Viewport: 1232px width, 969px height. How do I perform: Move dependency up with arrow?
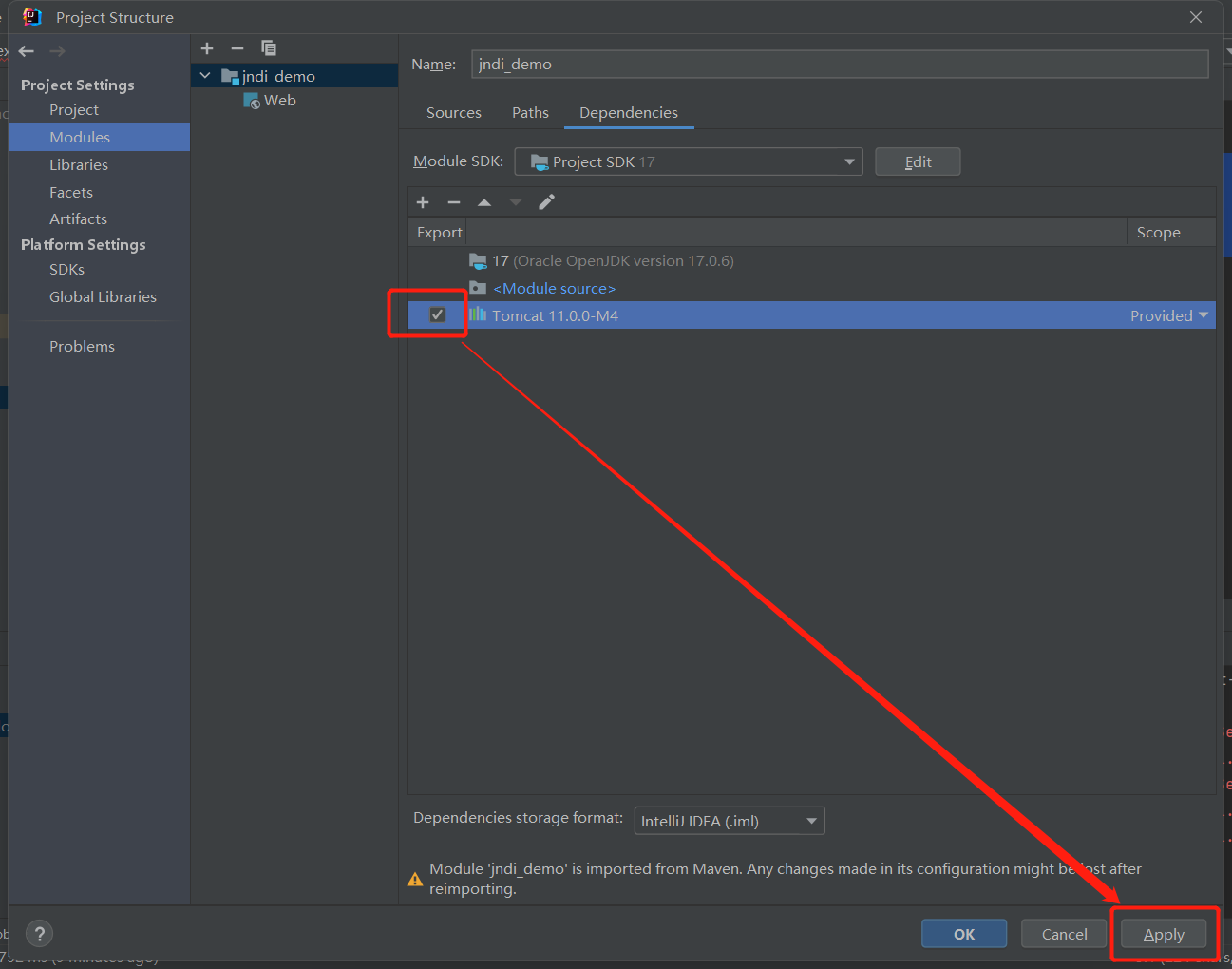tap(484, 202)
